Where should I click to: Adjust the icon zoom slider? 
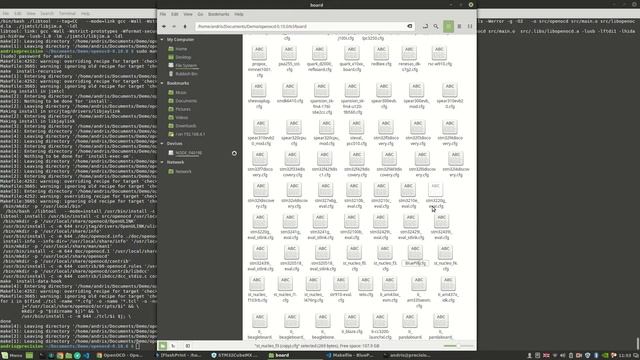pos(458,346)
